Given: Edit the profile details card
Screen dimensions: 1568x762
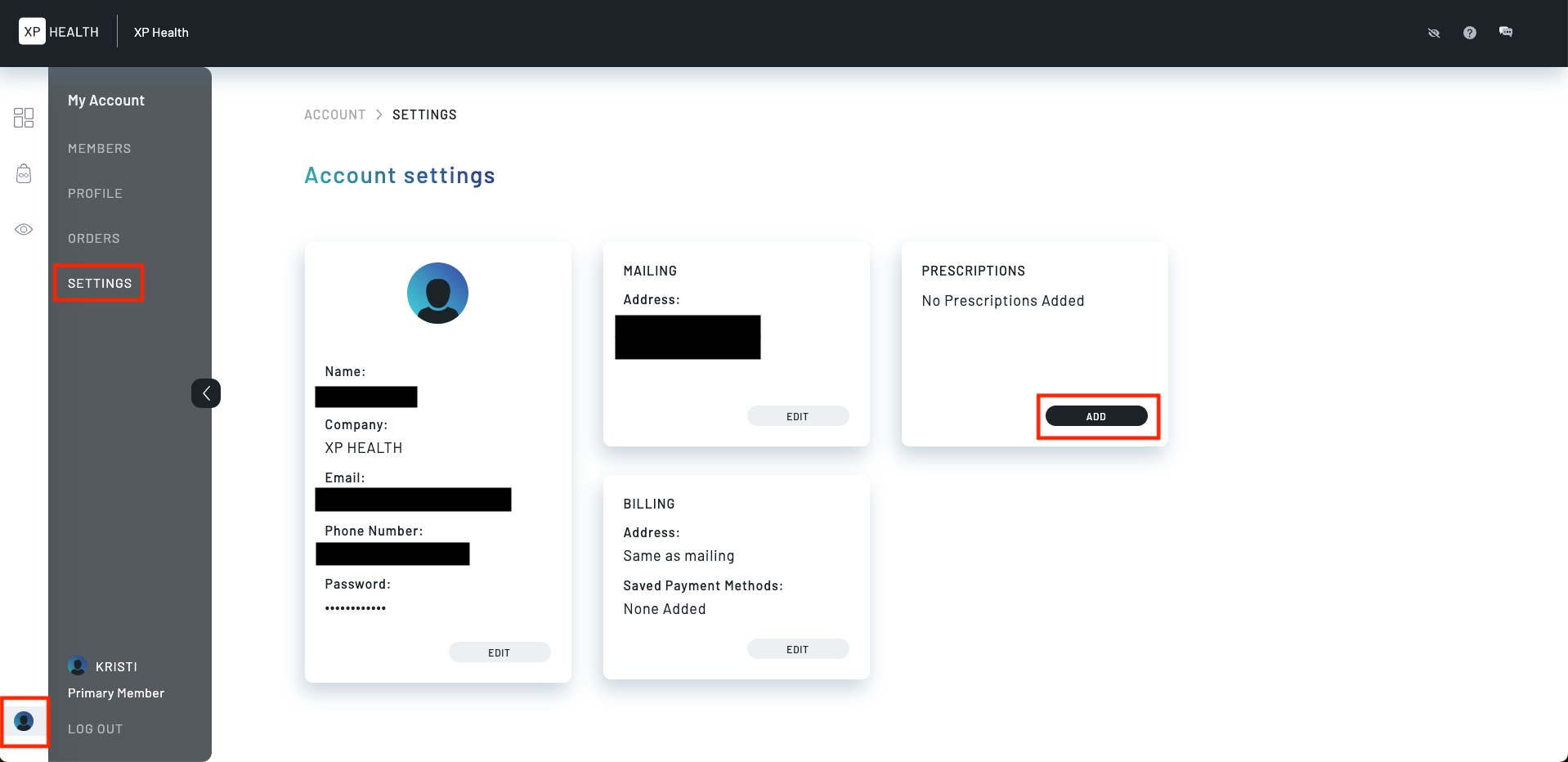Looking at the screenshot, I should click(x=499, y=652).
